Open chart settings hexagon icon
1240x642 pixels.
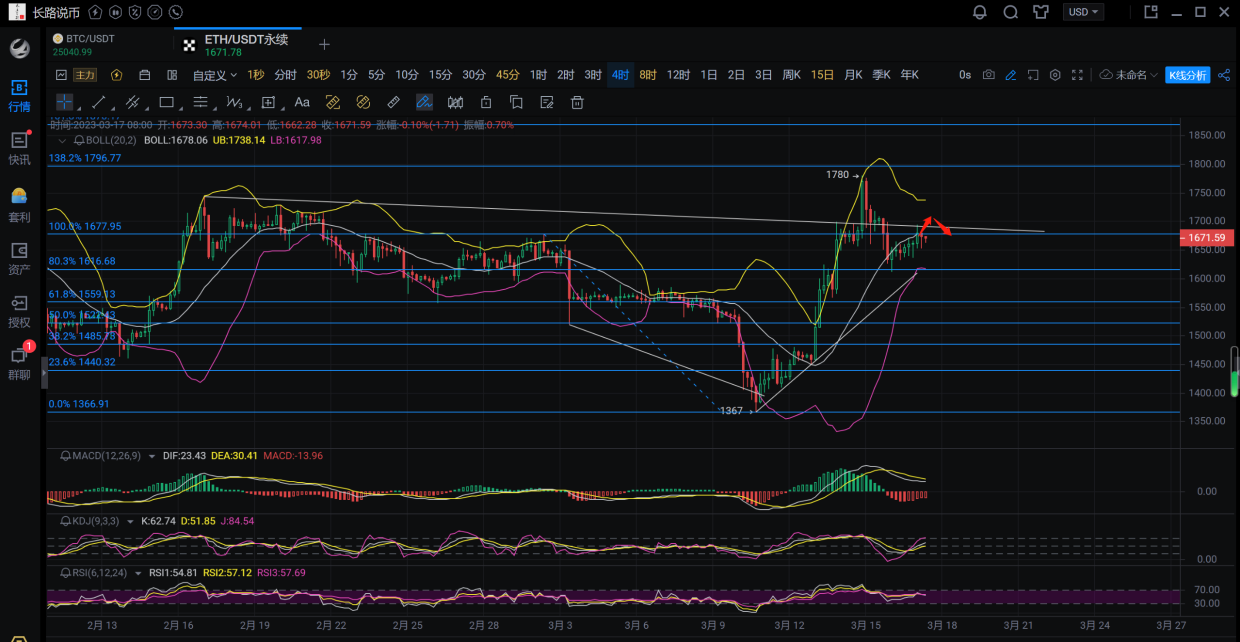click(1055, 75)
